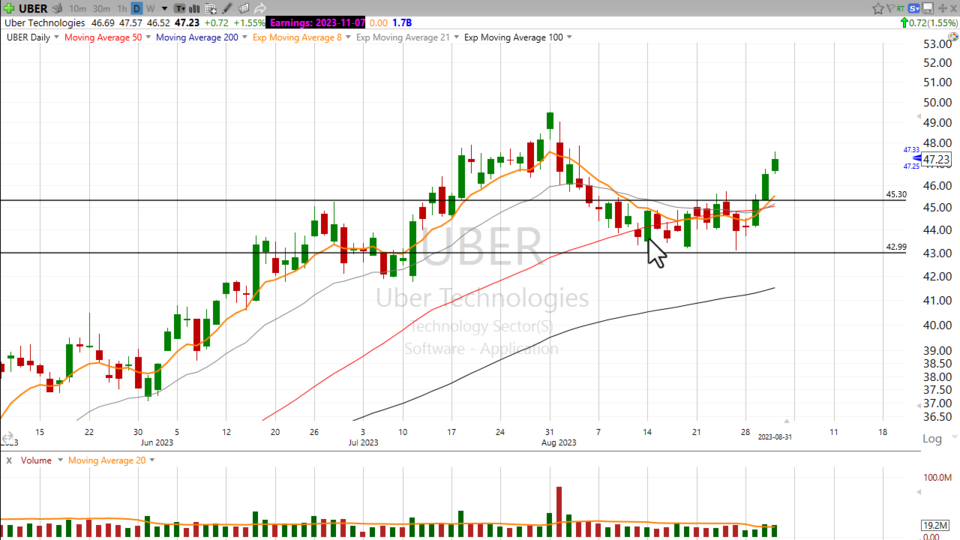The image size is (960, 540).
Task: Click the 100.0M volume axis label
Action: tap(937, 478)
